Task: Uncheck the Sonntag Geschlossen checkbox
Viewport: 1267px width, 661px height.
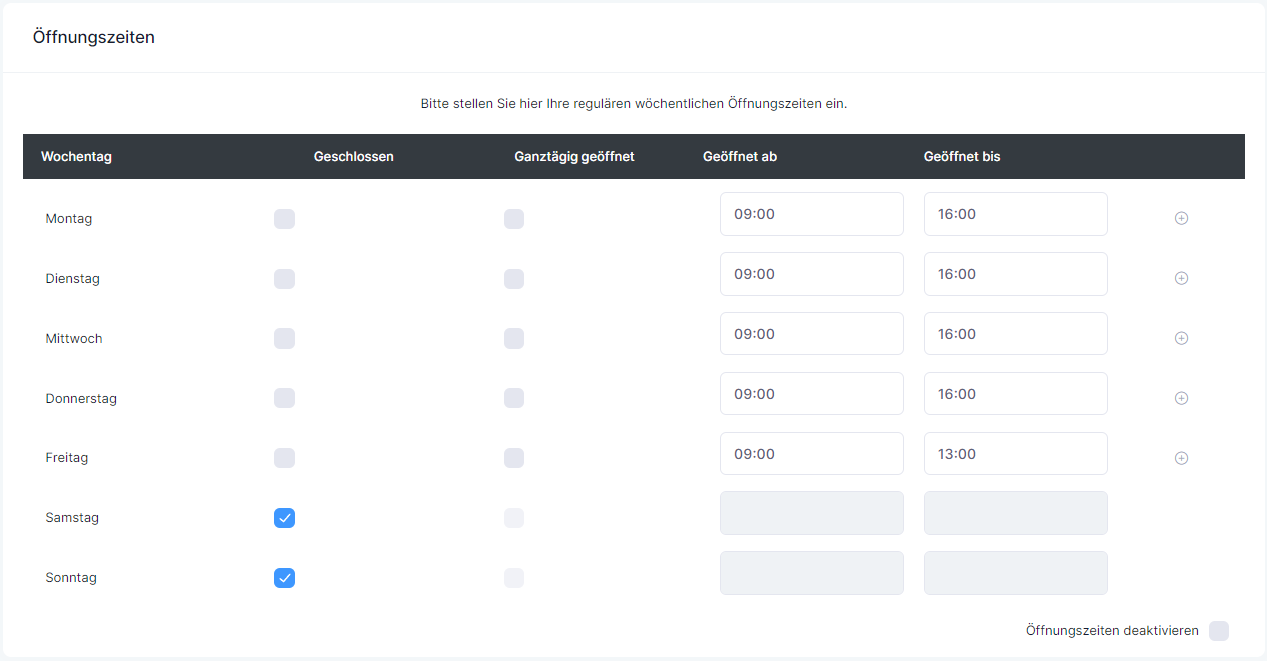Action: (284, 578)
